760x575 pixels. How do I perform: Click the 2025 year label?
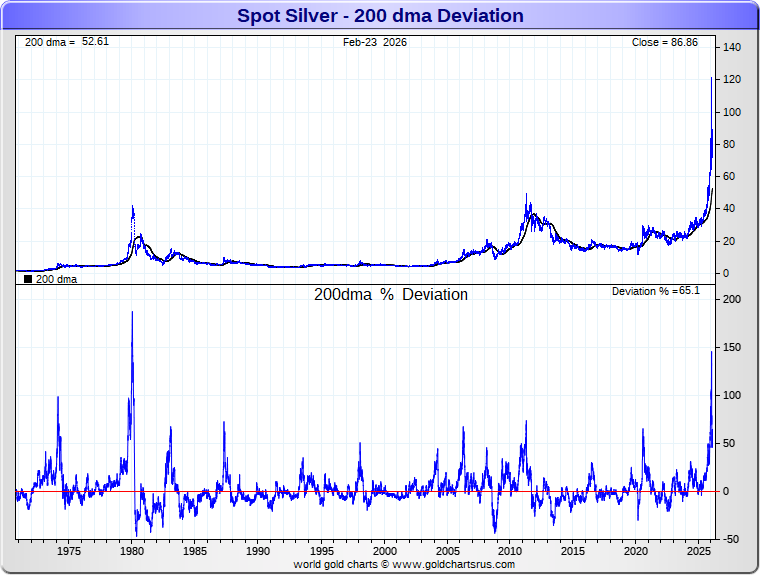pos(699,551)
